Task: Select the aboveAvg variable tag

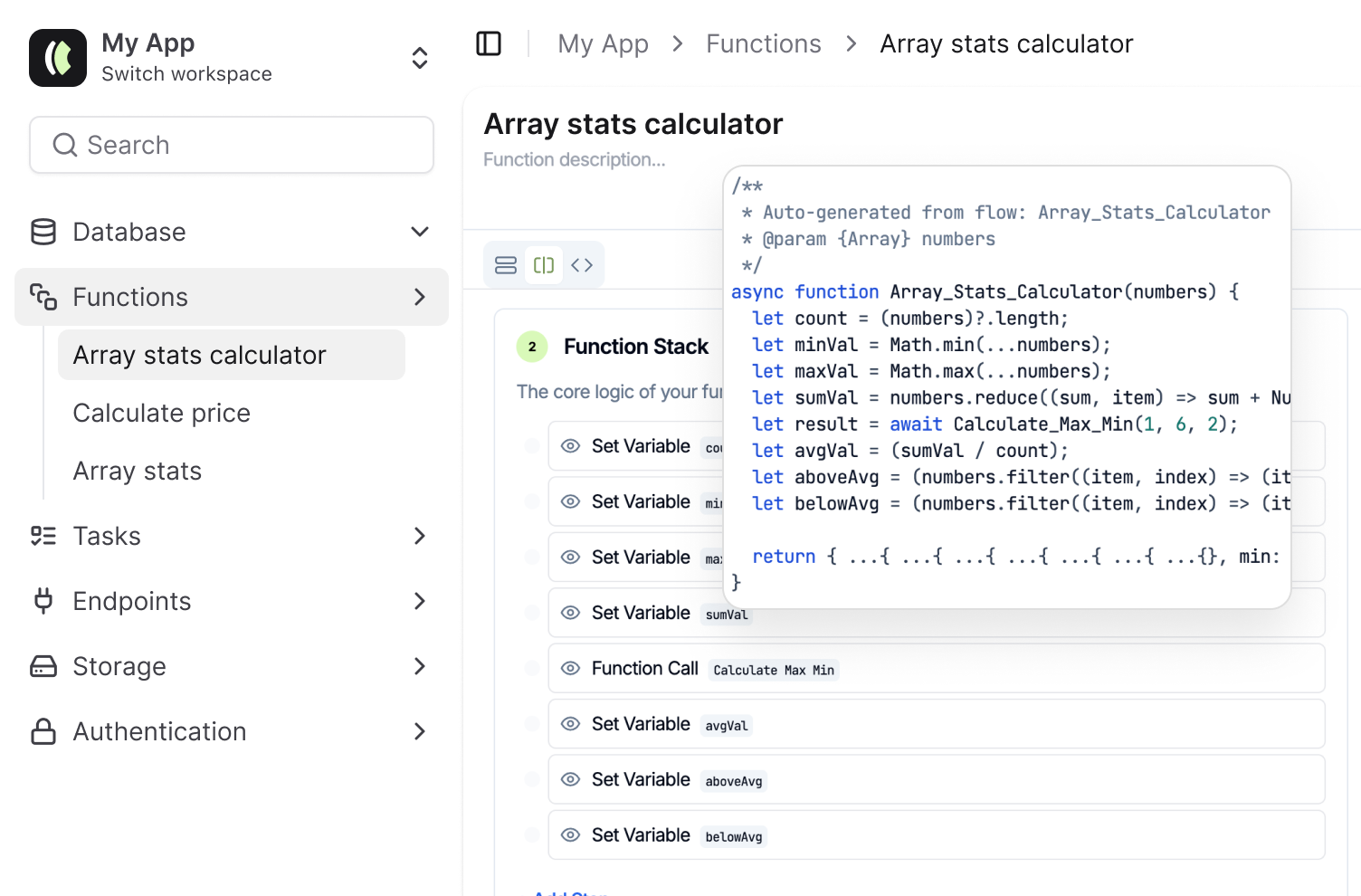Action: point(734,781)
